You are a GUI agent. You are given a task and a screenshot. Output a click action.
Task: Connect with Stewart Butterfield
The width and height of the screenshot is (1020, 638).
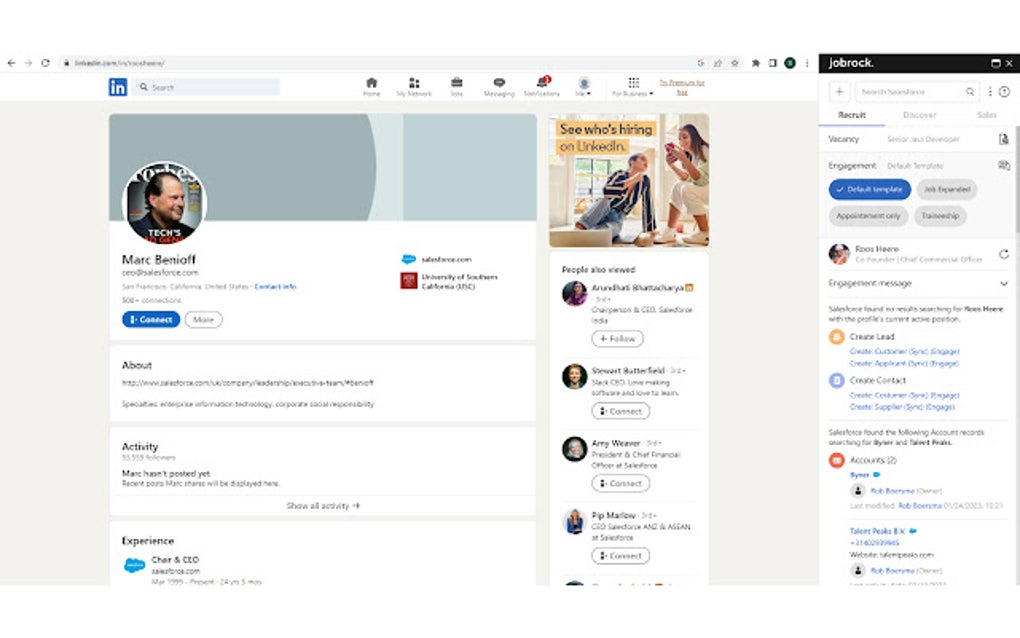coord(621,411)
